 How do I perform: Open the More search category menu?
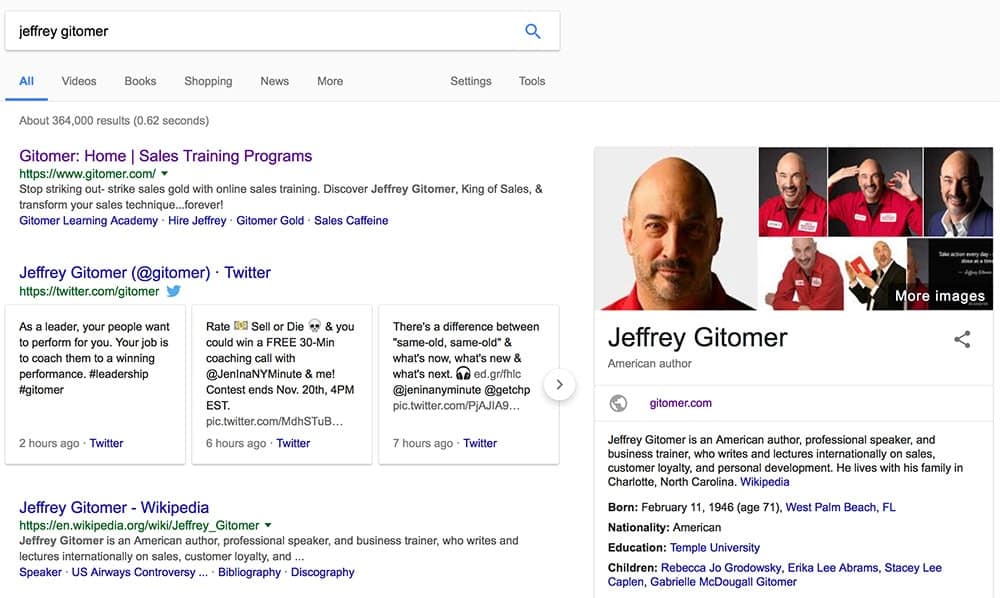coord(330,81)
